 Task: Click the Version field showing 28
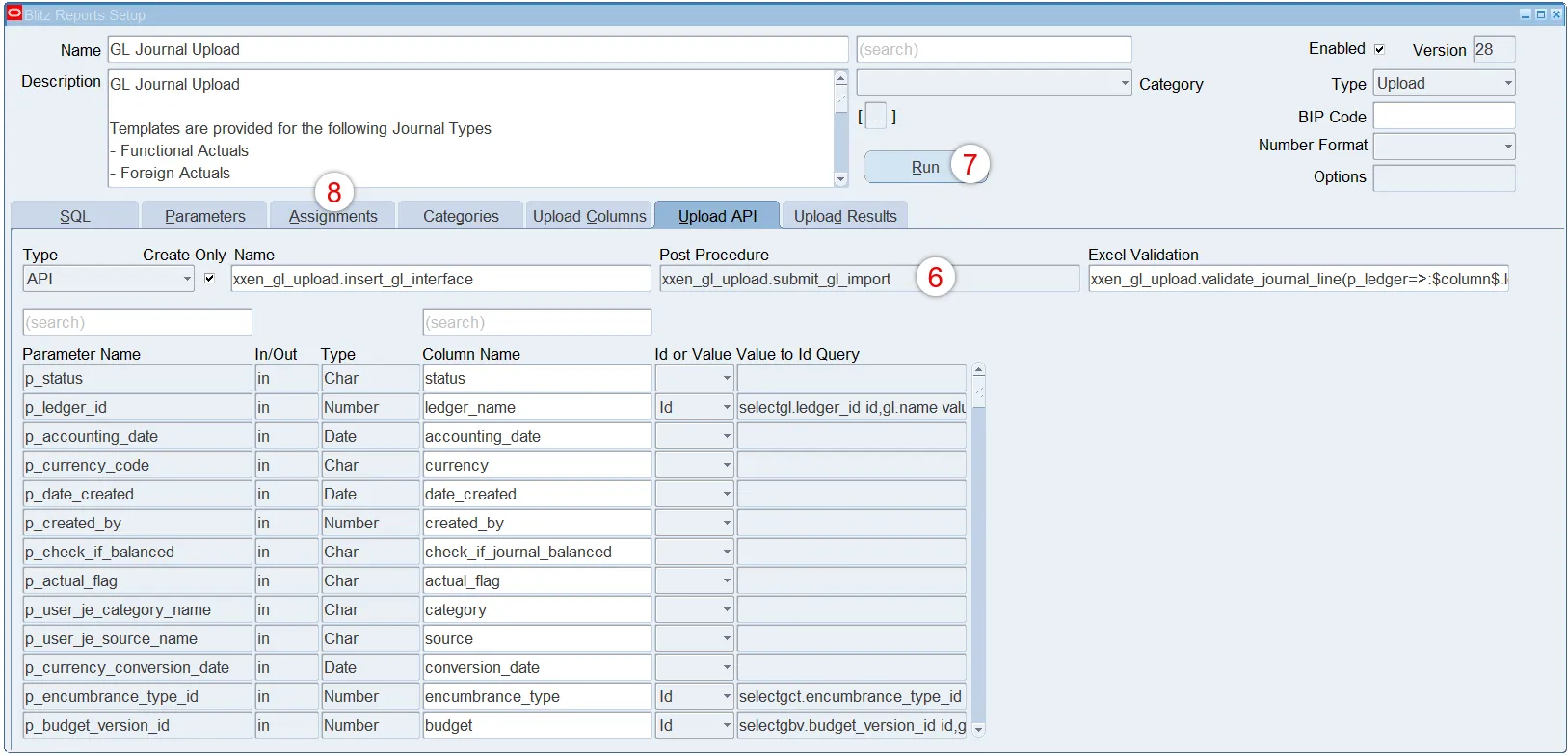pos(1494,49)
